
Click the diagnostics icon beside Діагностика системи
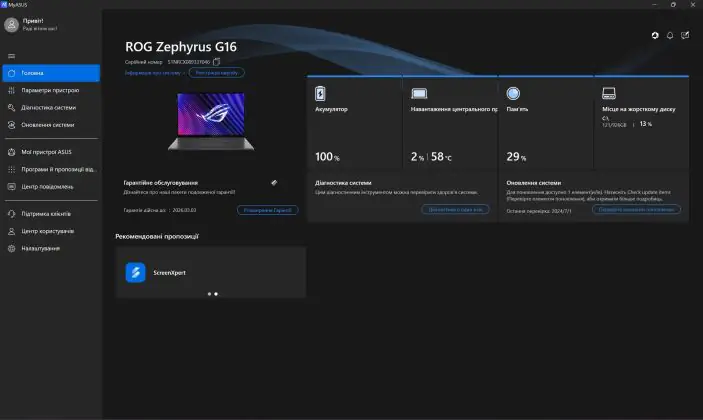click(x=12, y=108)
